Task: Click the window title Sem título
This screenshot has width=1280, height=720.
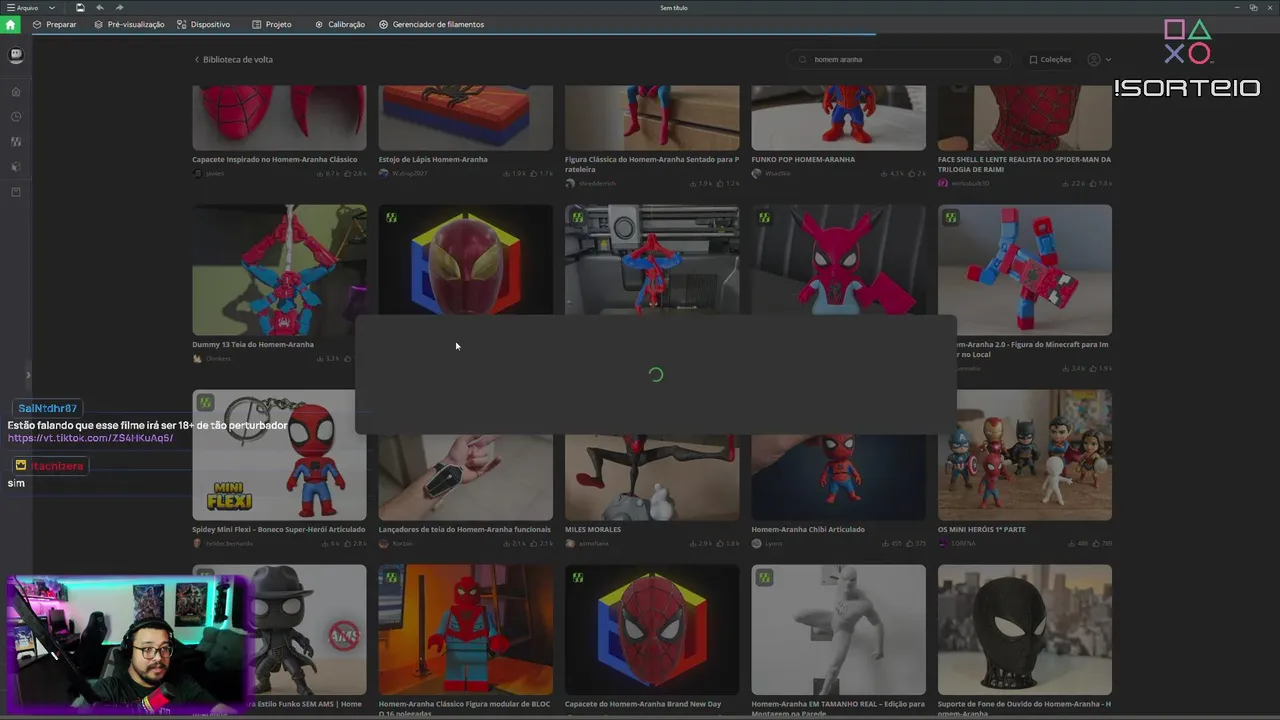Action: (674, 8)
